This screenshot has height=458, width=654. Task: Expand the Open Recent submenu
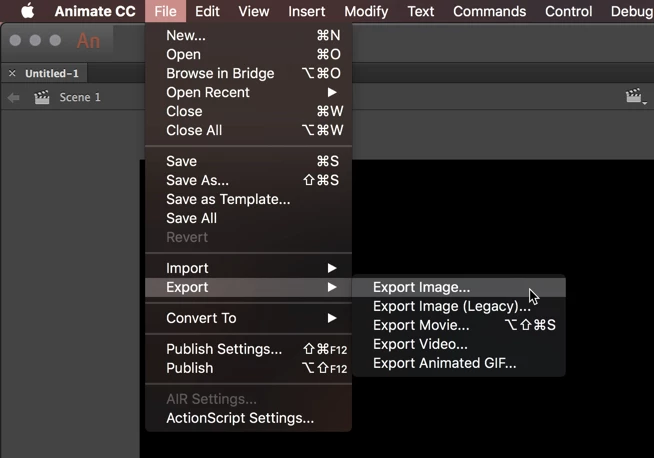249,93
